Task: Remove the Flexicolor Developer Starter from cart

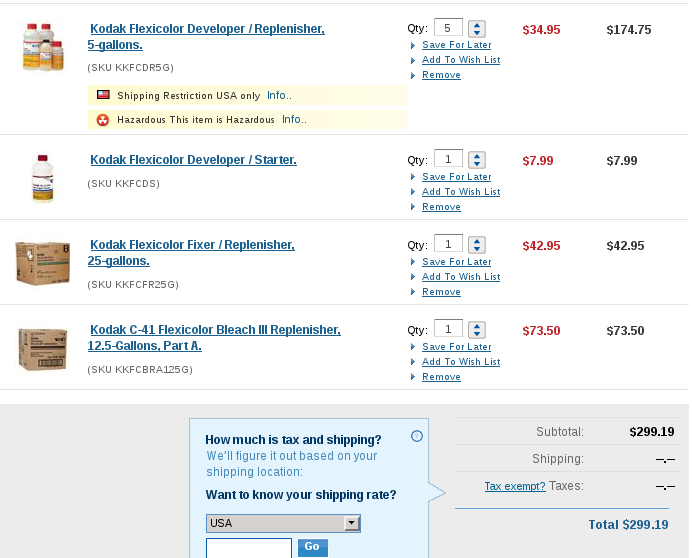Action: pyautogui.click(x=441, y=207)
